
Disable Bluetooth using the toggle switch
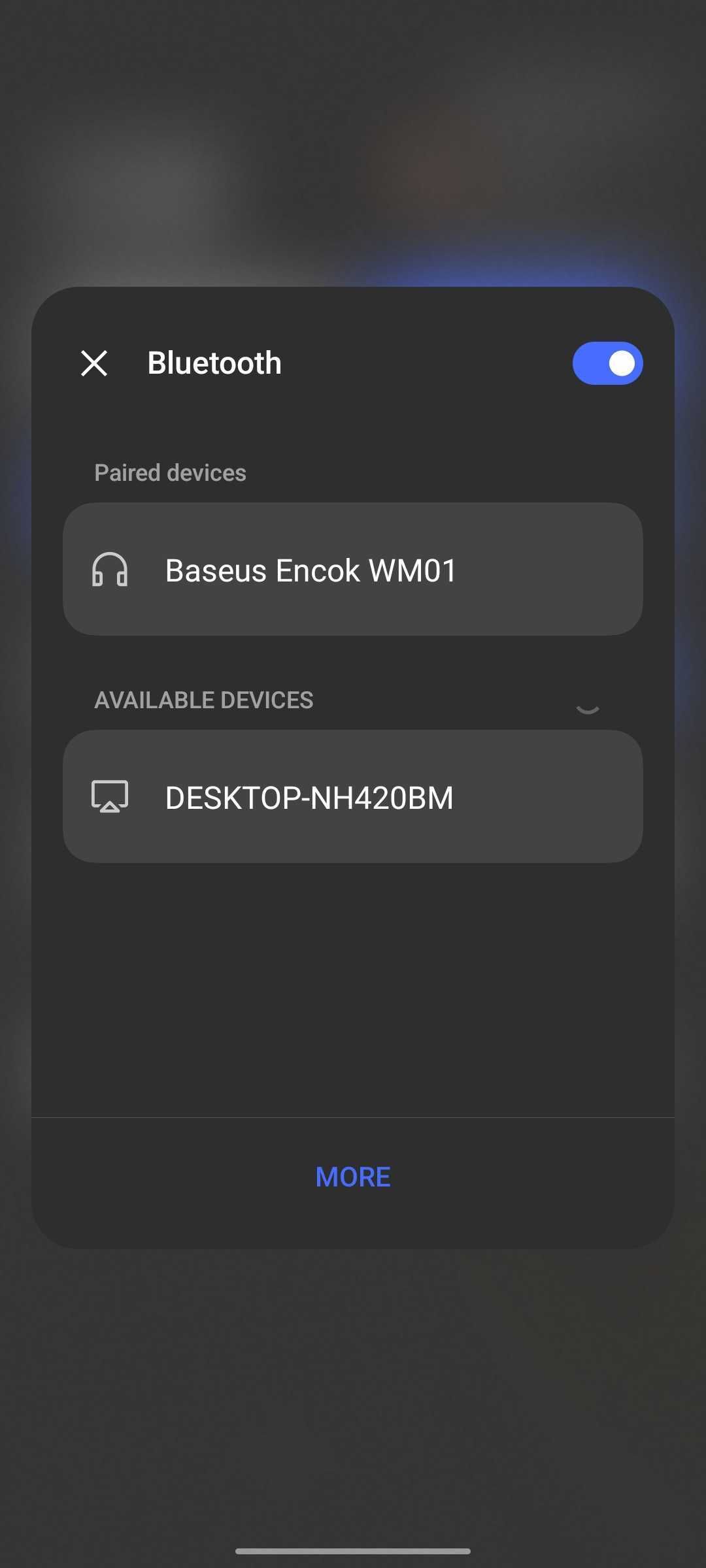pyautogui.click(x=607, y=363)
